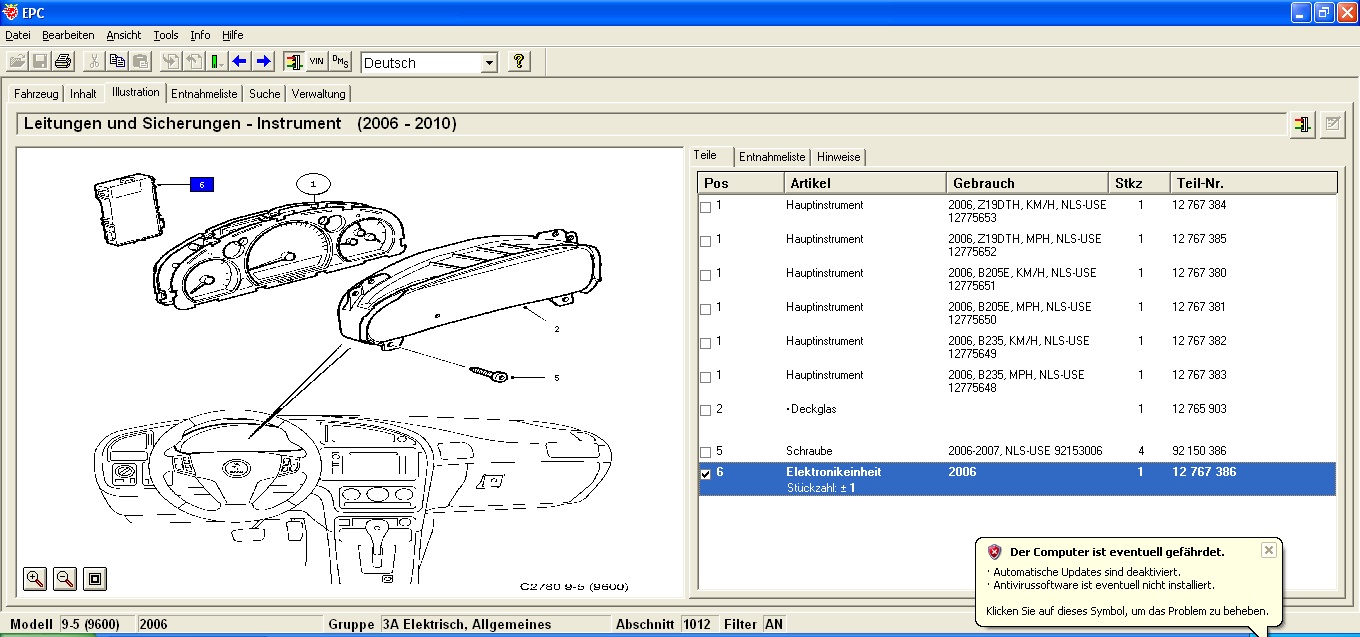The height and width of the screenshot is (637, 1360).
Task: Open help with the question mark icon
Action: pyautogui.click(x=518, y=62)
